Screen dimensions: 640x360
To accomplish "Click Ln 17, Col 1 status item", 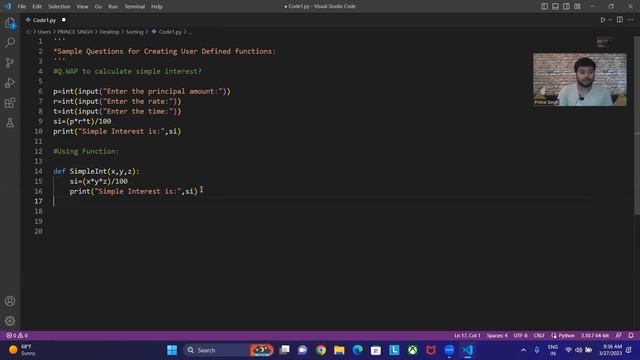I will [x=467, y=336].
